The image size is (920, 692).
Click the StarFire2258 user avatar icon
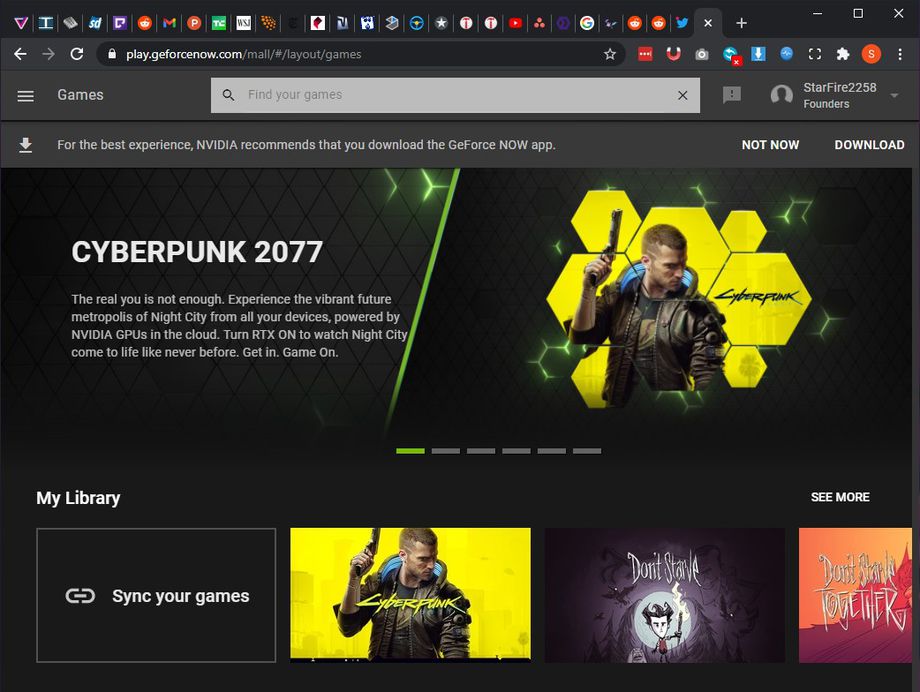click(x=782, y=95)
